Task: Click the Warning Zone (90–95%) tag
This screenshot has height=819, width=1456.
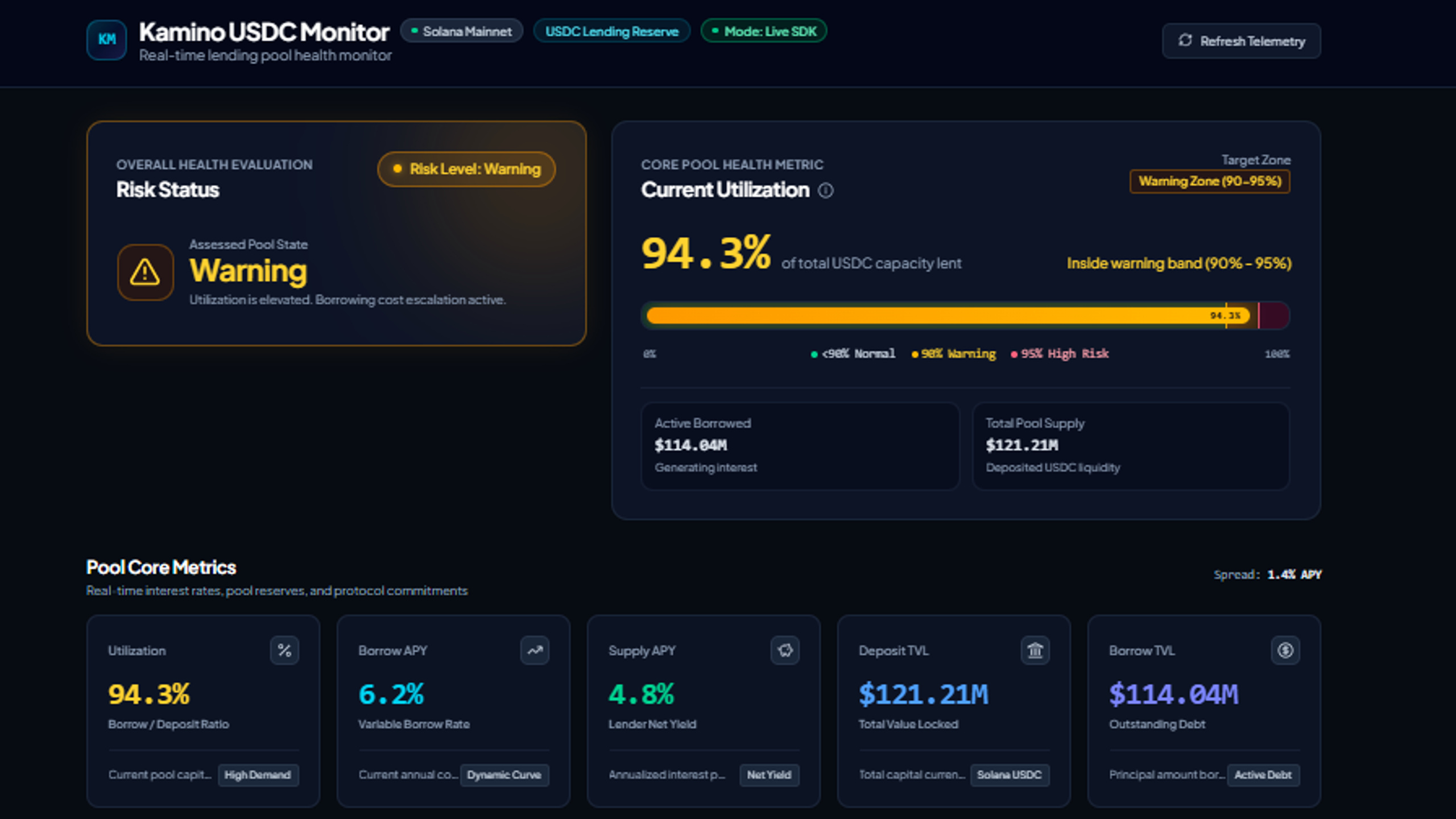Action: 1210,181
